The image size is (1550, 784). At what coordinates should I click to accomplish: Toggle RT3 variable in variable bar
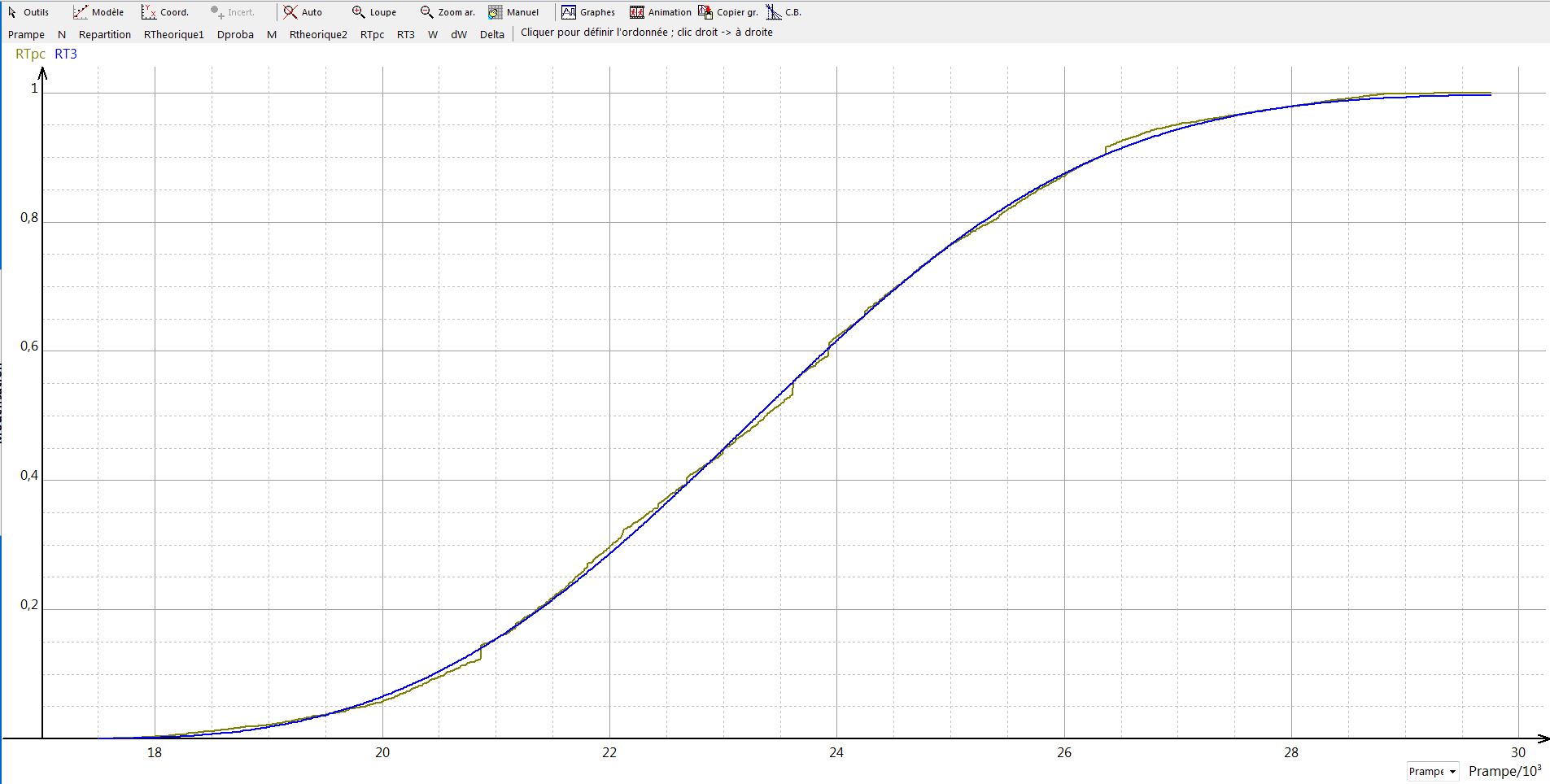405,34
